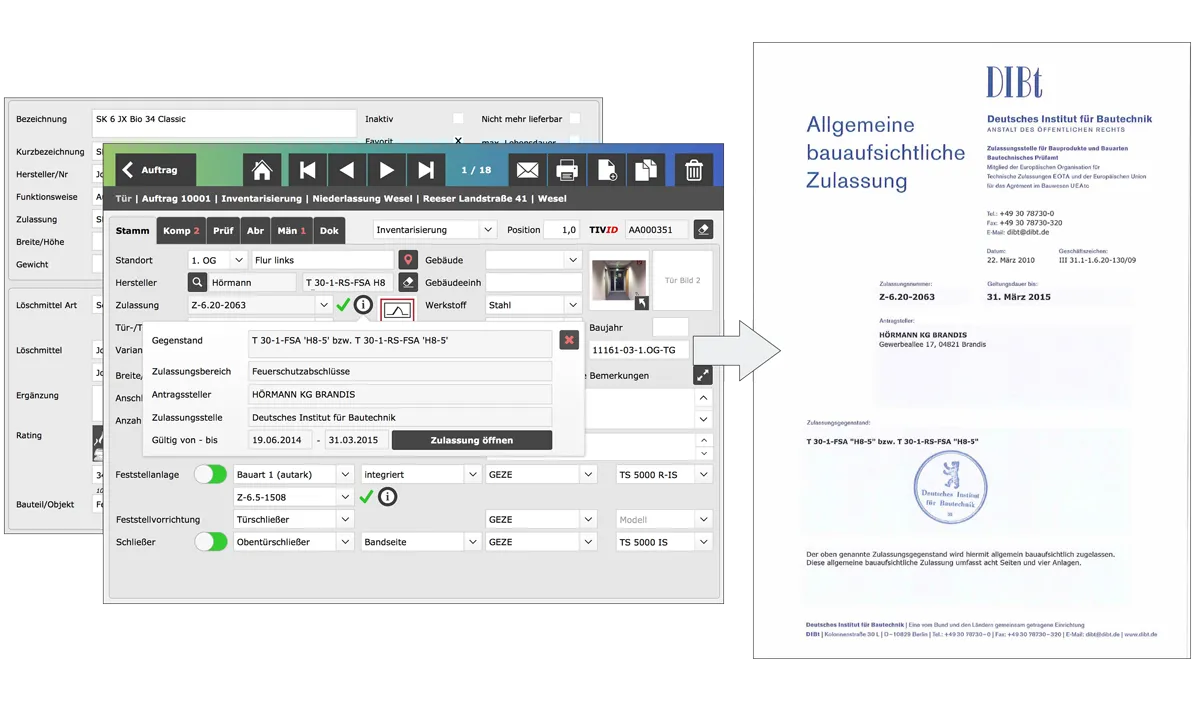Send record by email envelope icon
Viewport: 1200px width, 701px height.
[x=528, y=170]
